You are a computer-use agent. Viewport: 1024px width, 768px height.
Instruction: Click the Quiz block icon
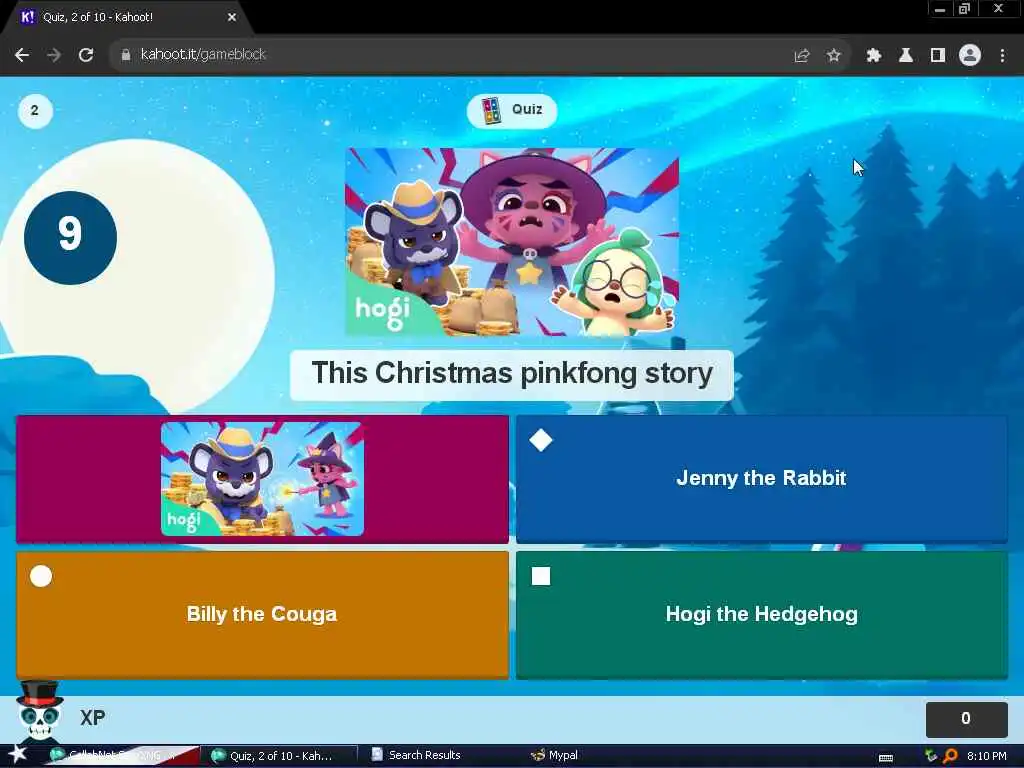[x=491, y=110]
